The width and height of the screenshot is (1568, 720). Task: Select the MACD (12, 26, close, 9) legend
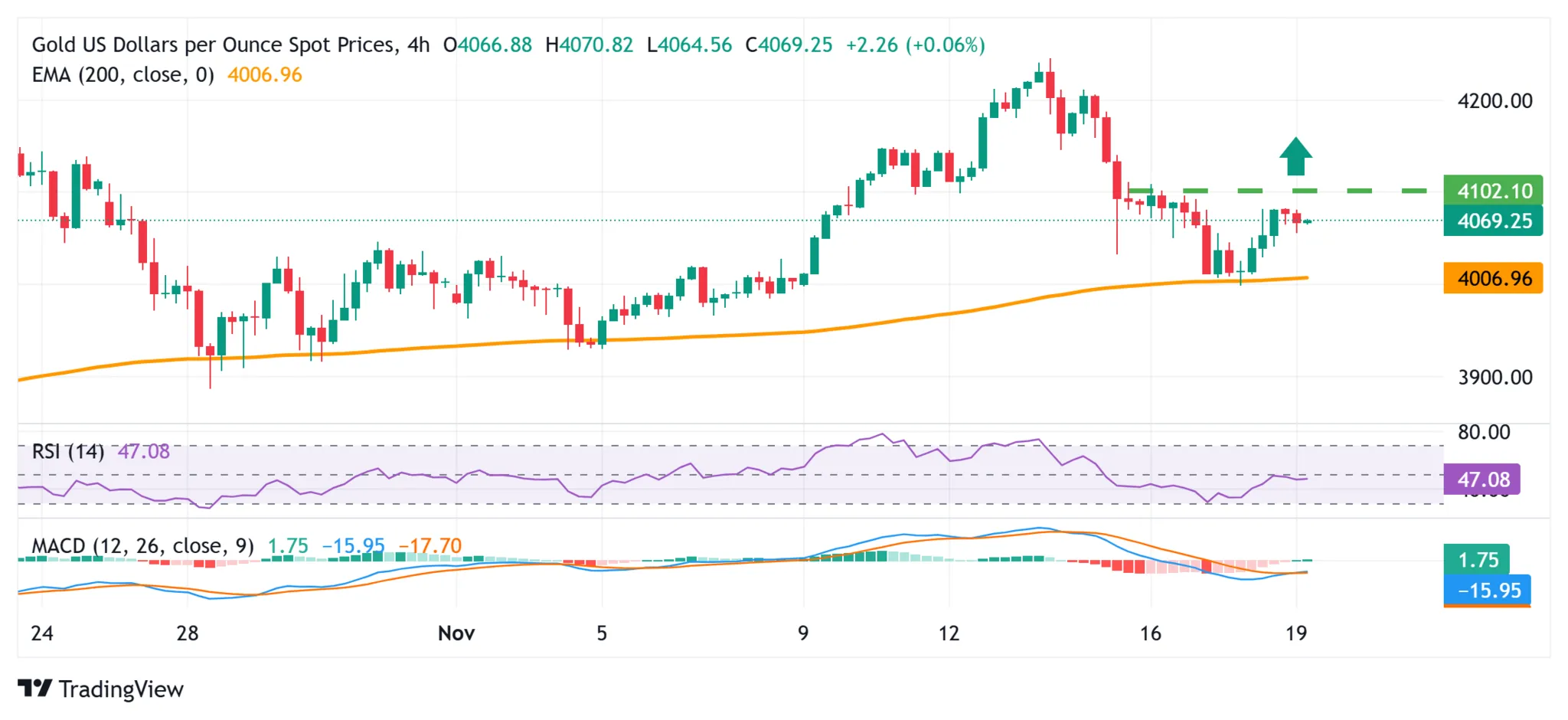(142, 545)
